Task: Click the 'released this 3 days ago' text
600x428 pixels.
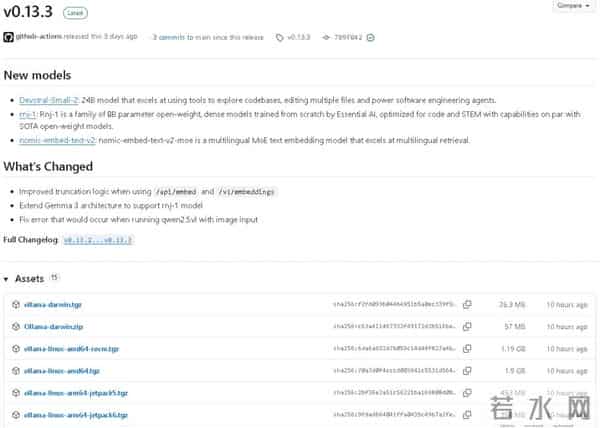Action: coord(100,37)
